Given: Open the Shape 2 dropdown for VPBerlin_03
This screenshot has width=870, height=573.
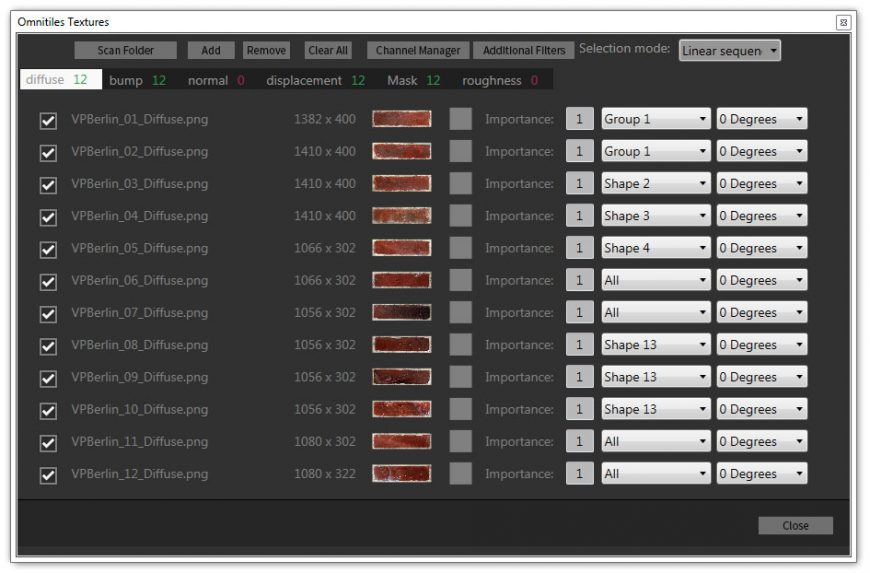Looking at the screenshot, I should click(x=655, y=184).
